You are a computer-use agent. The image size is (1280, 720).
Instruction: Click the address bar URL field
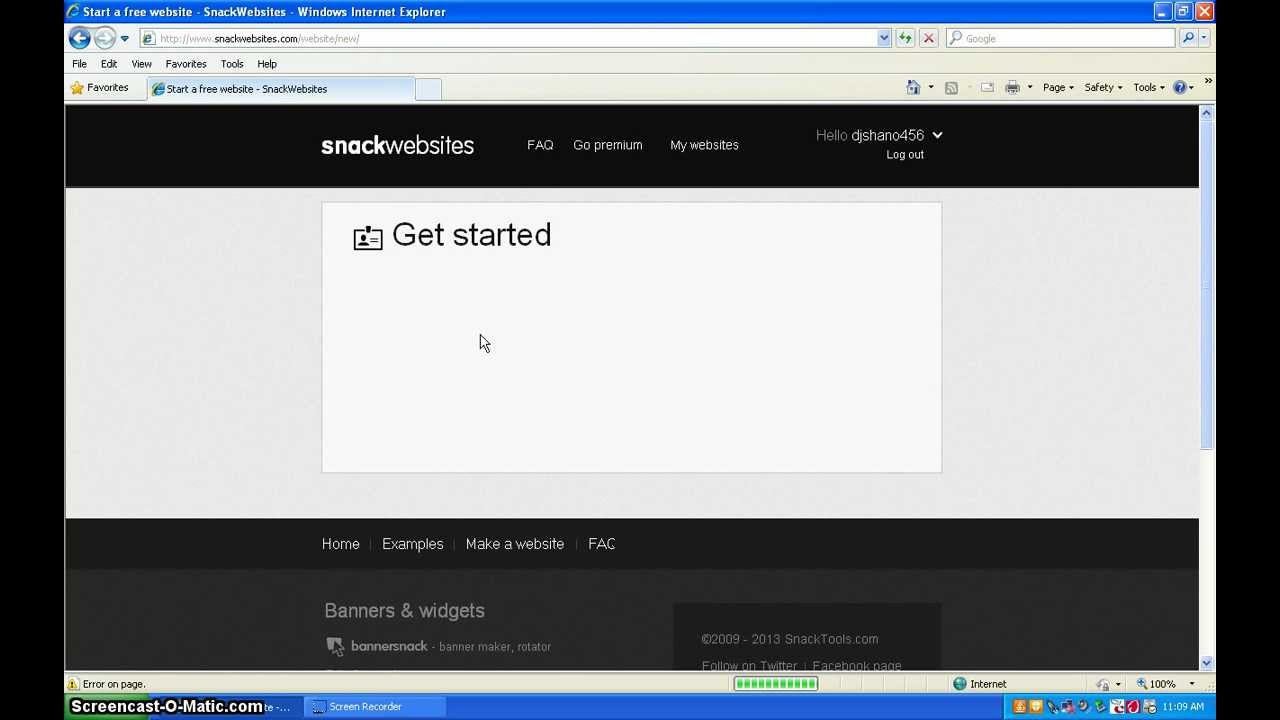pos(508,38)
